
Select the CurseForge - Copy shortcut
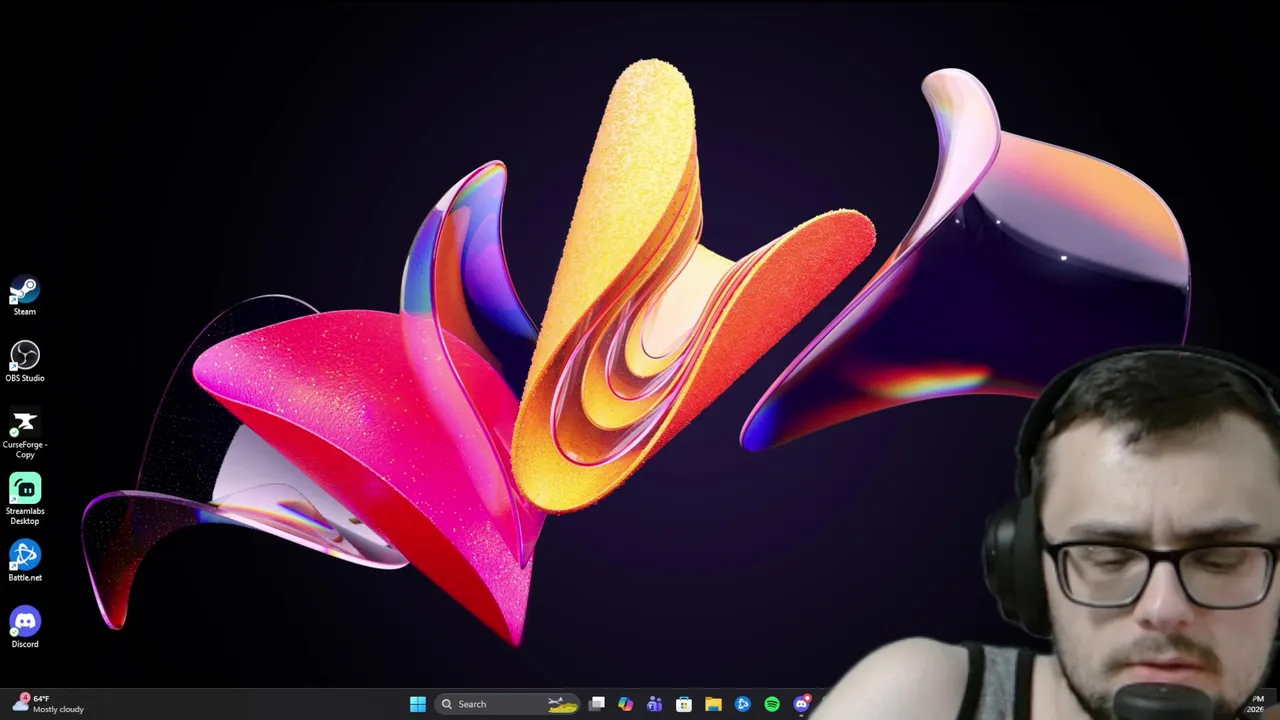[25, 434]
